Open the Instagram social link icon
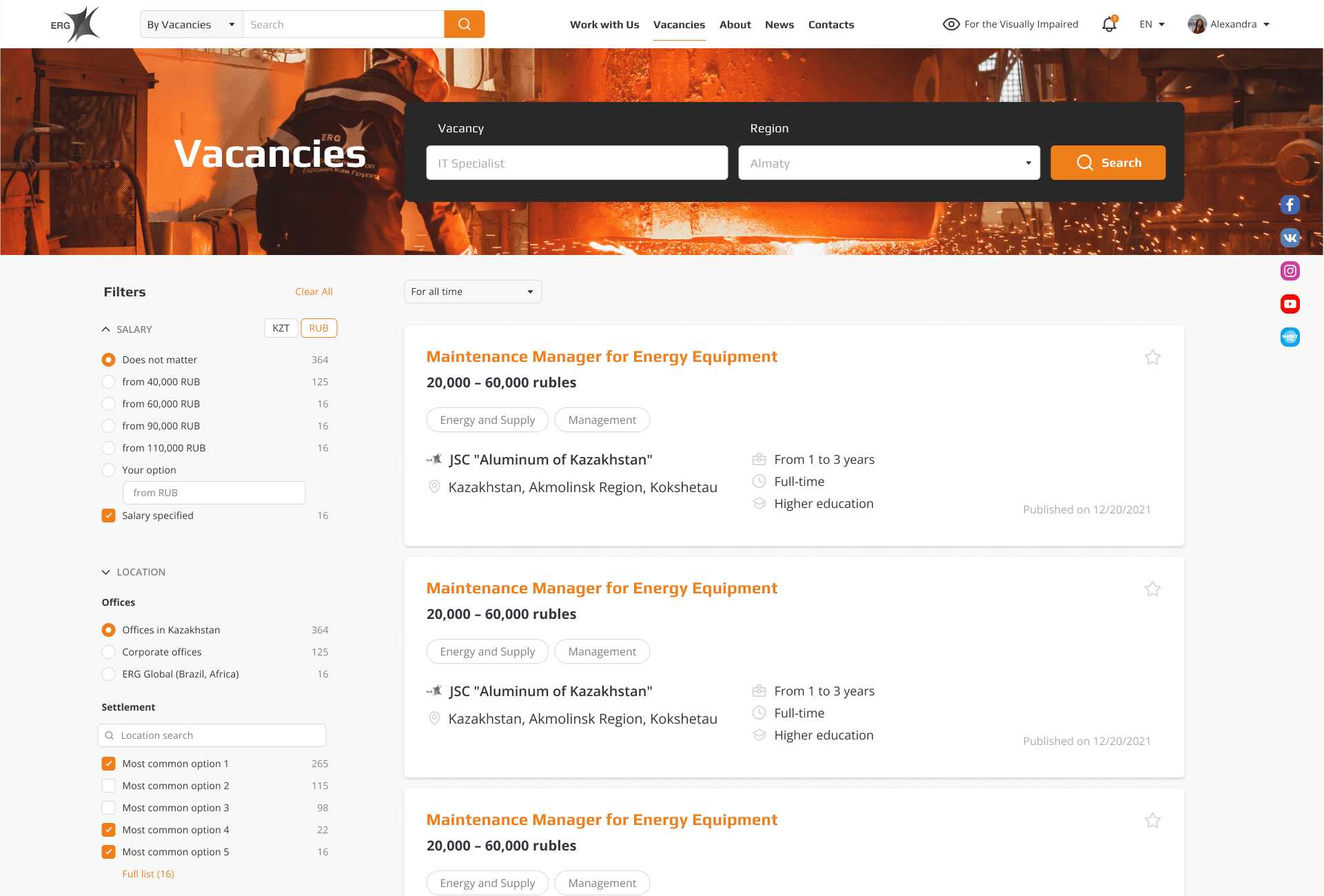This screenshot has width=1324, height=896. [1290, 271]
